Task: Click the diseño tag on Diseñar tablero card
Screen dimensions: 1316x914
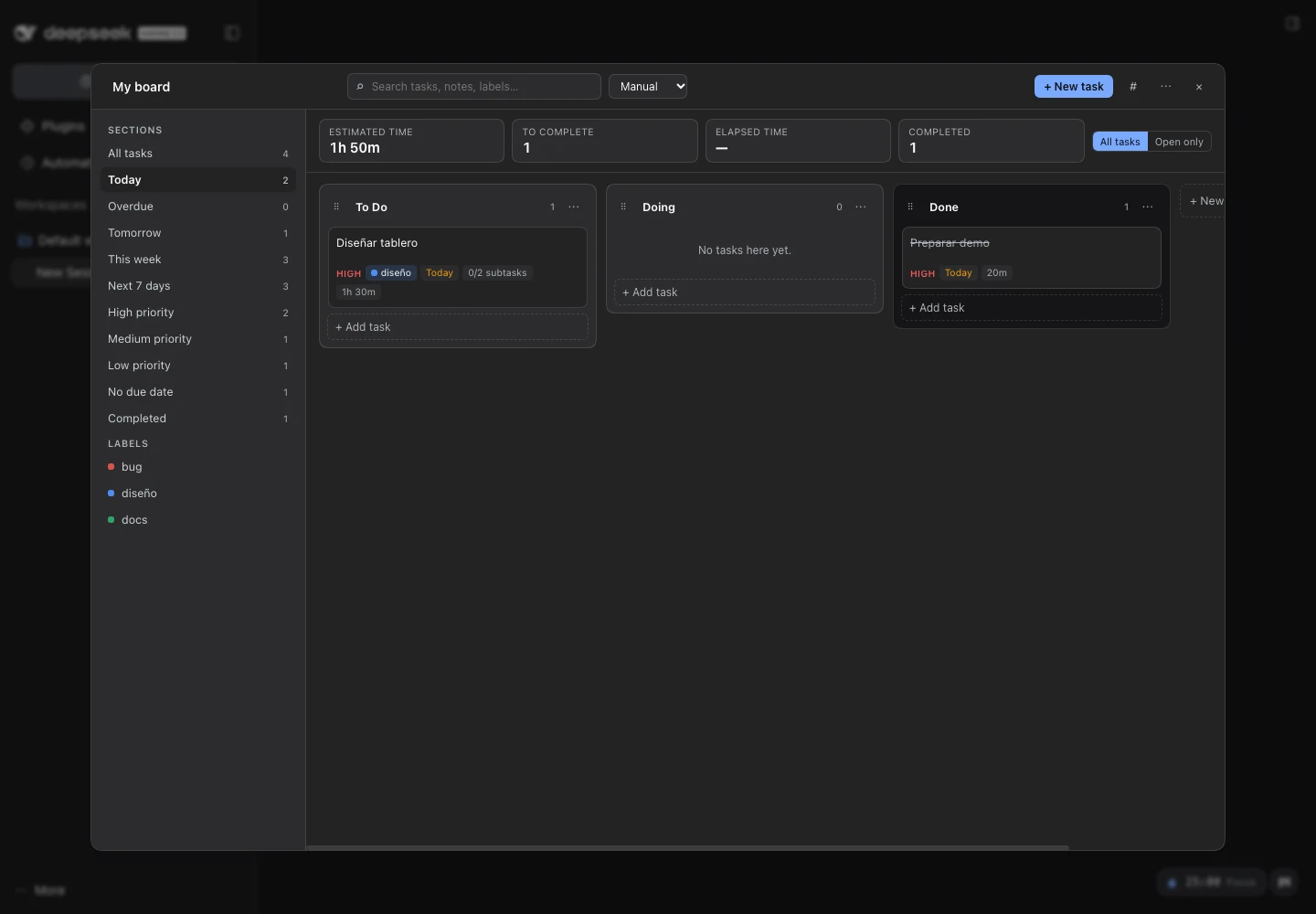Action: [391, 273]
